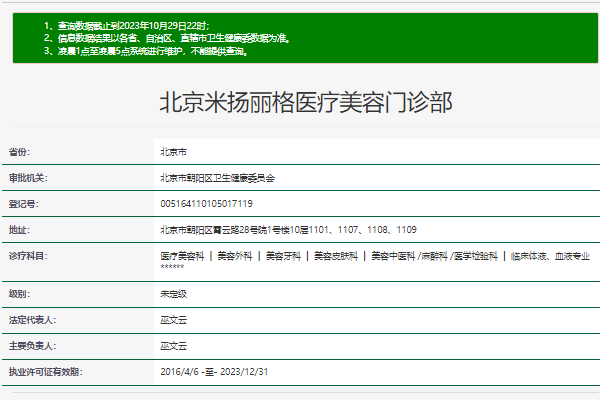Click notice line about 凌晨1点至凌晨5点 maintenance
This screenshot has width=600, height=400.
coord(146,51)
